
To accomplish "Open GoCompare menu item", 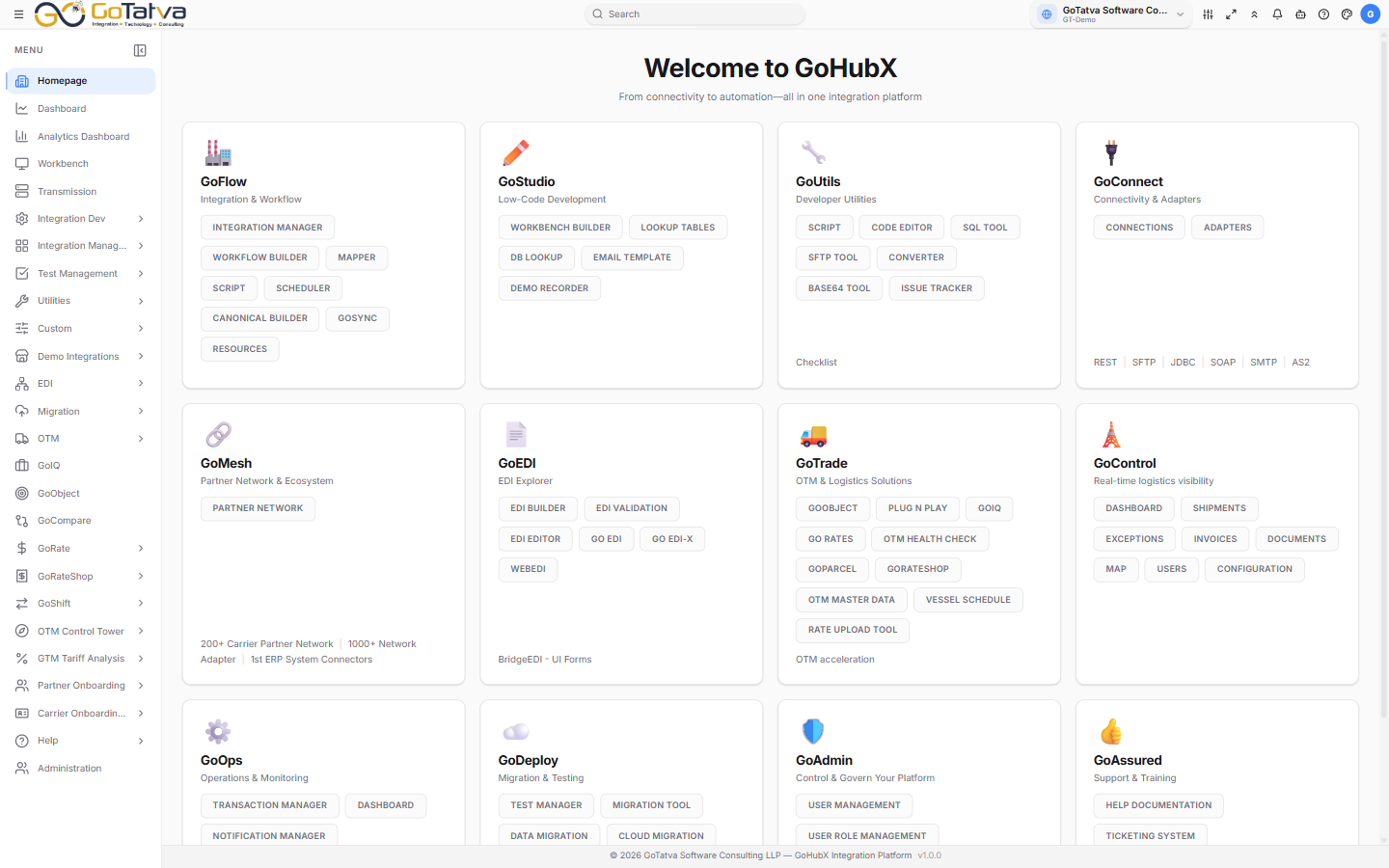I will click(x=81, y=521).
